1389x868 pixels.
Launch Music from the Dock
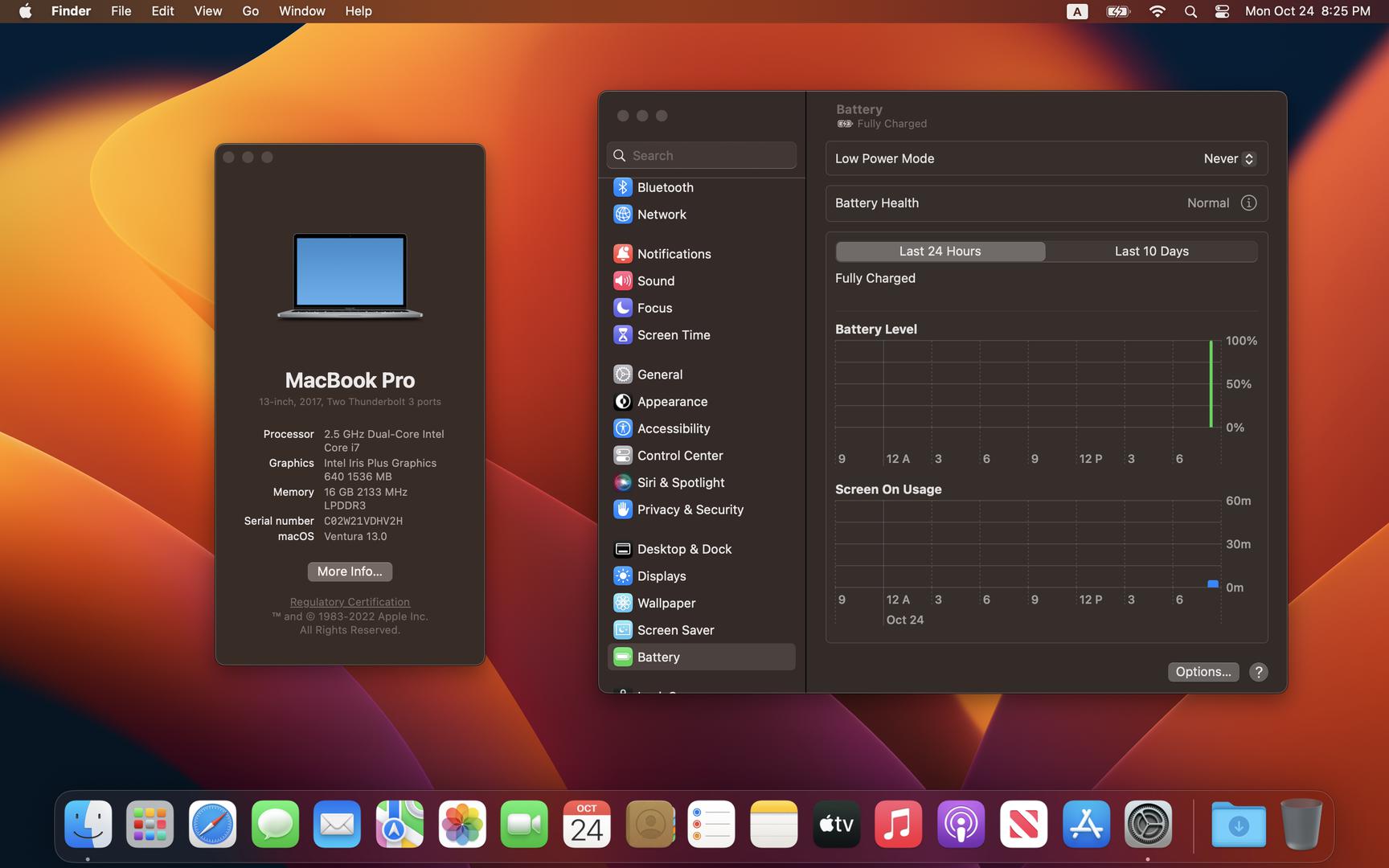[898, 824]
